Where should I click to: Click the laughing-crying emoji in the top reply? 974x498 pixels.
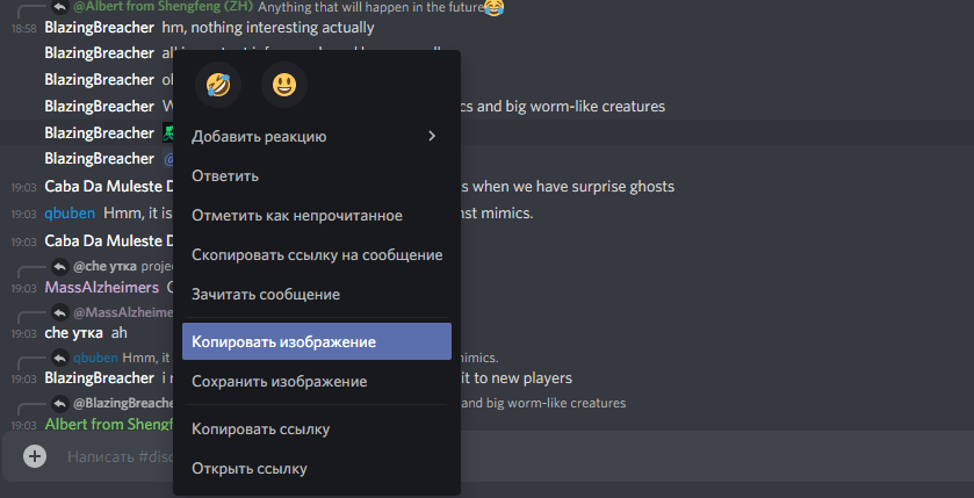494,7
